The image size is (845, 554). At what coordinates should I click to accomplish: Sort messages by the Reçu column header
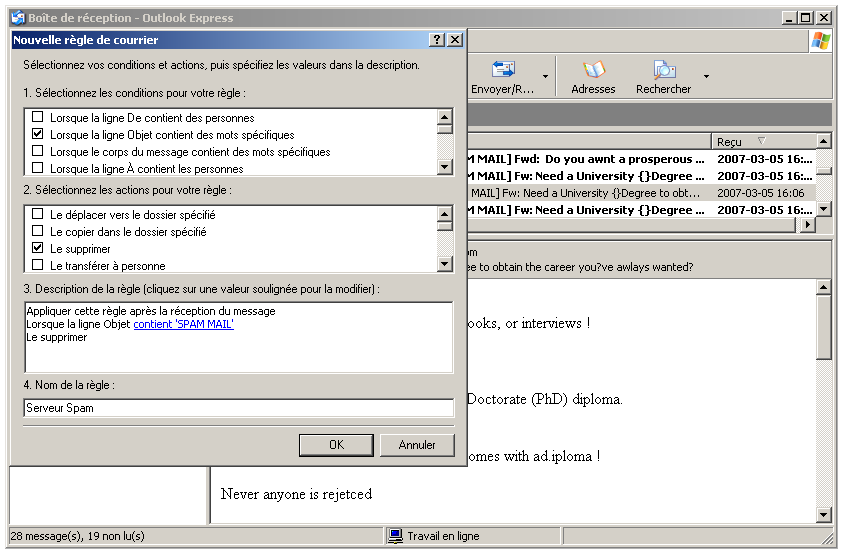pyautogui.click(x=764, y=141)
